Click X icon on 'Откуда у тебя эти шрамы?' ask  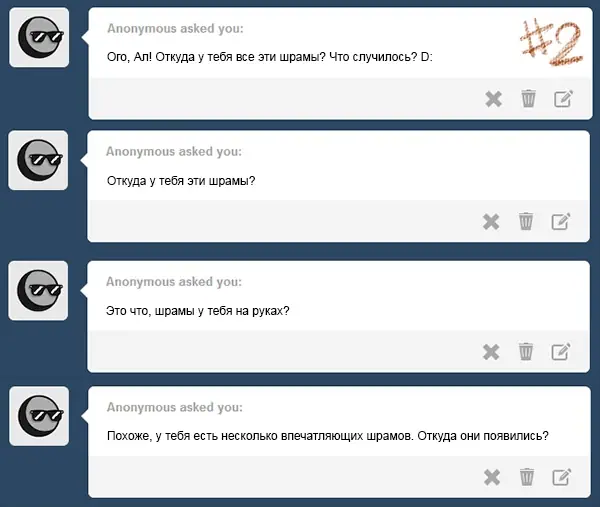491,222
